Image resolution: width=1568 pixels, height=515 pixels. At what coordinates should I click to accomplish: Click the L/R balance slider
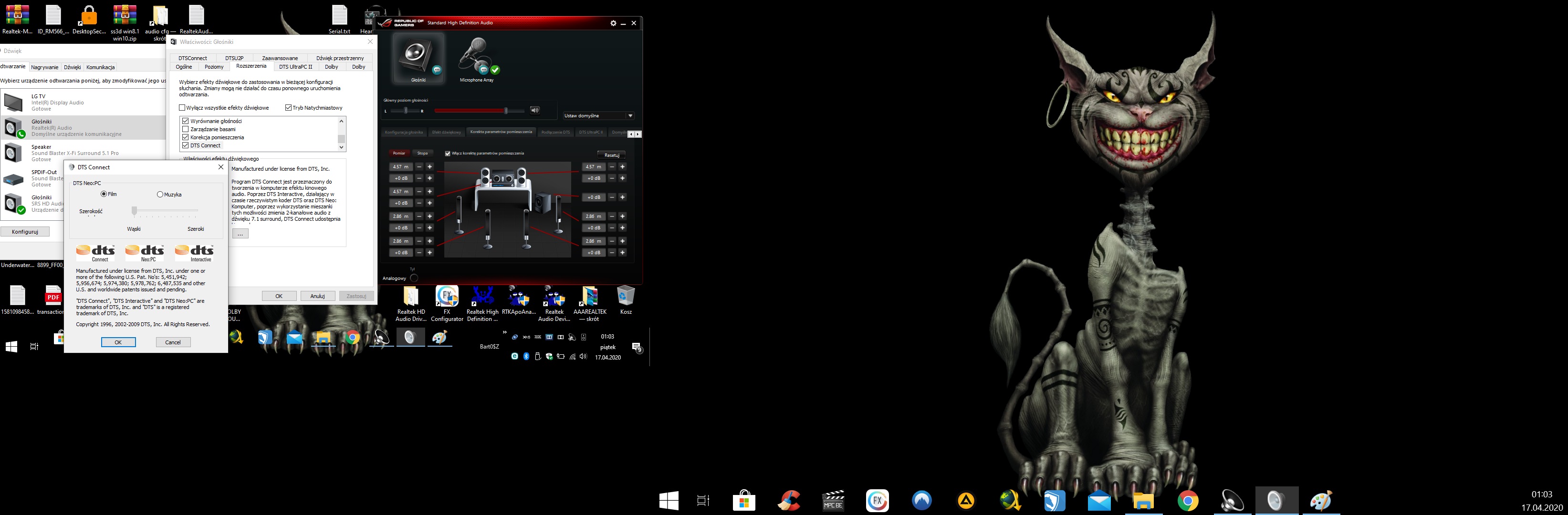406,111
